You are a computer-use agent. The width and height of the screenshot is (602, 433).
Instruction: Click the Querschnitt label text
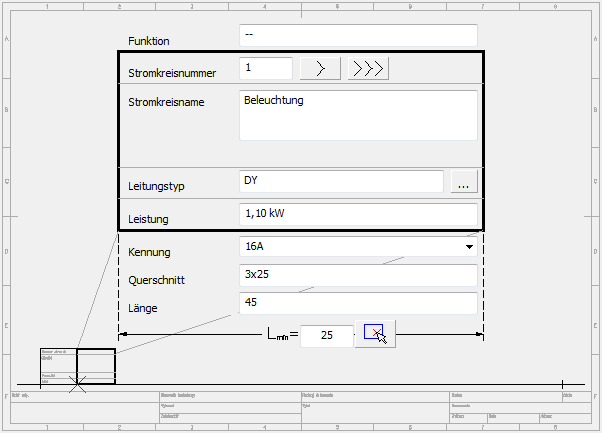tap(159, 281)
